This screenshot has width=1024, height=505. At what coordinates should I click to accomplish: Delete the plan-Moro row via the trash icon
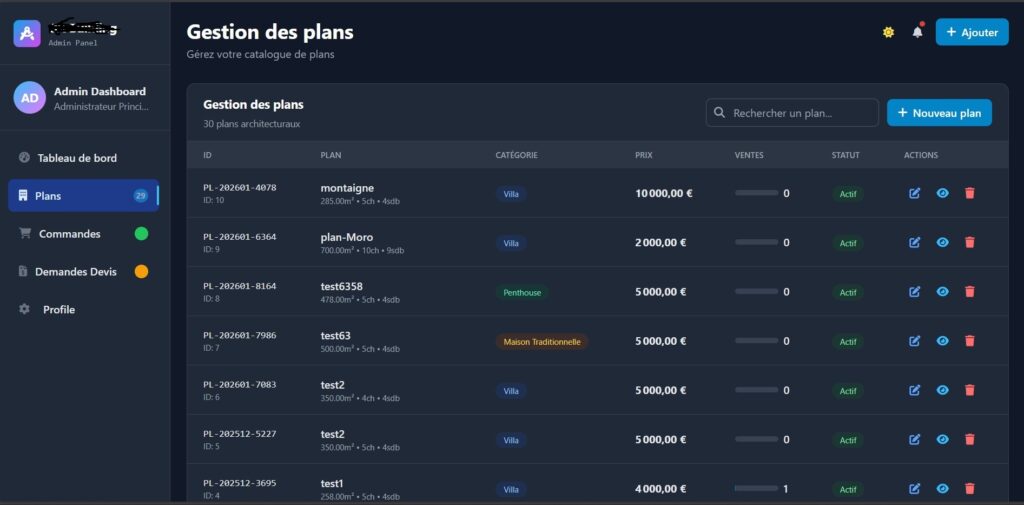(x=970, y=242)
